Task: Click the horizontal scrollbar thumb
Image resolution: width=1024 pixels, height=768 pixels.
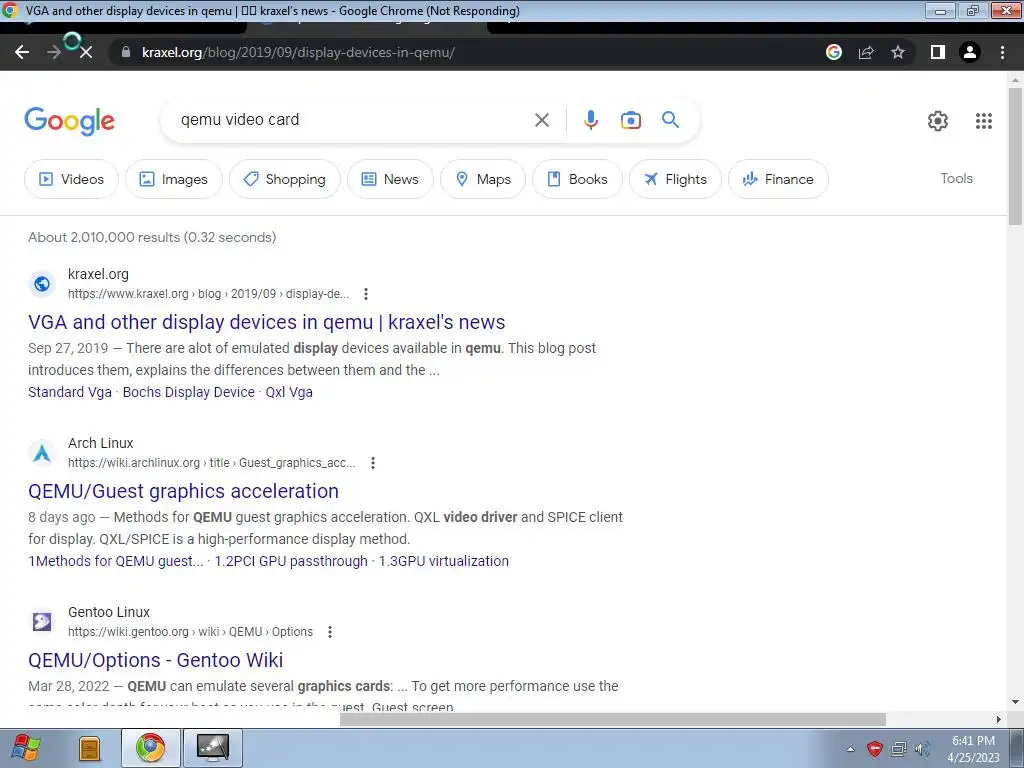Action: coord(613,720)
